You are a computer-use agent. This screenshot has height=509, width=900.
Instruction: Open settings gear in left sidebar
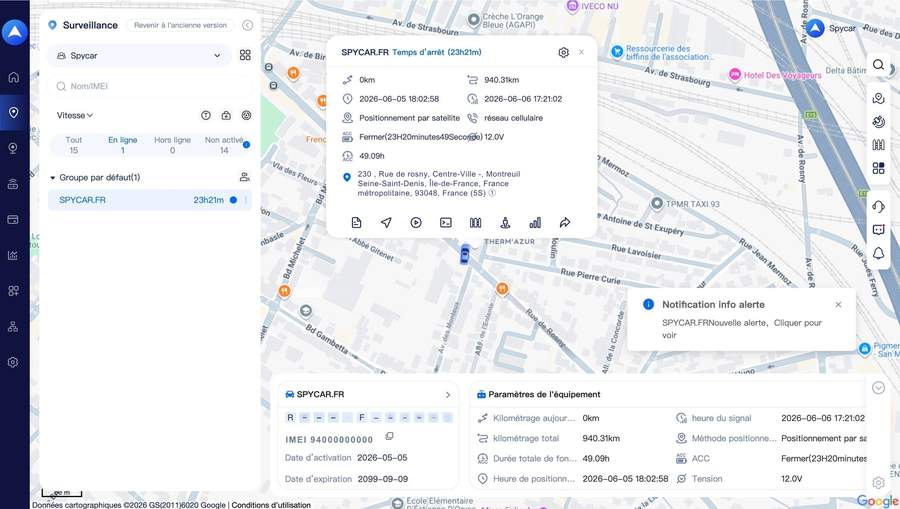pos(13,362)
